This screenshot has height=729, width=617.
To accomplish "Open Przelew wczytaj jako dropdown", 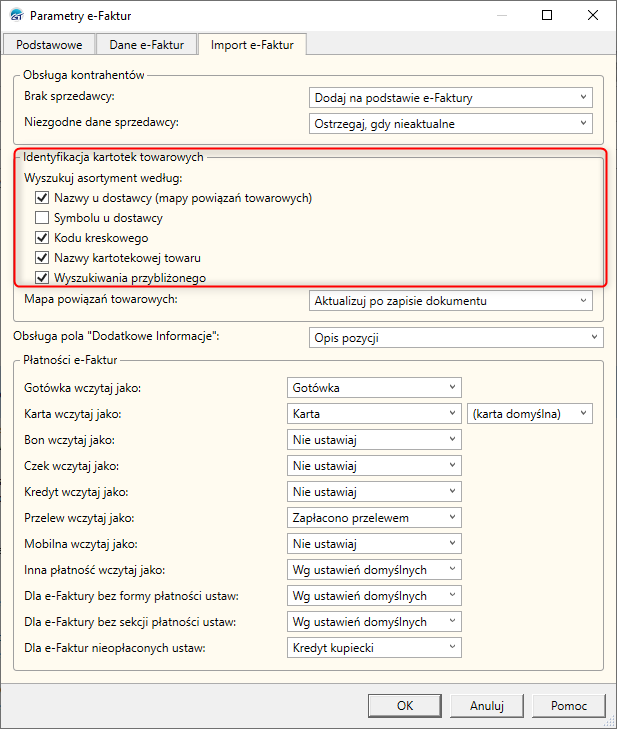I will (374, 518).
